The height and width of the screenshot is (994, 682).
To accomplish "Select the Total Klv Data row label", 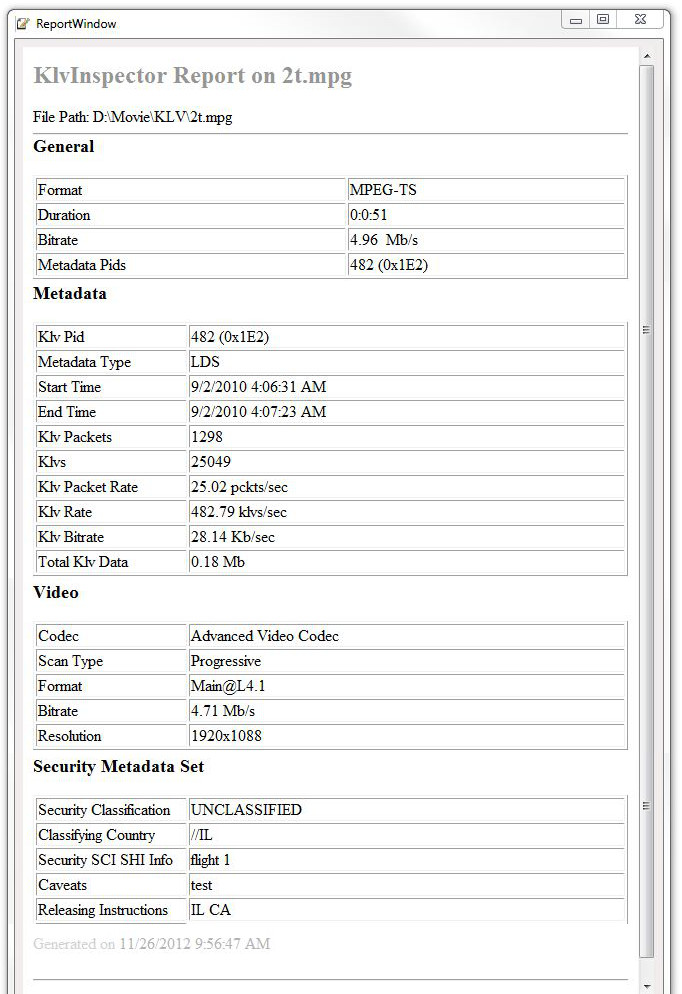I will pos(83,562).
